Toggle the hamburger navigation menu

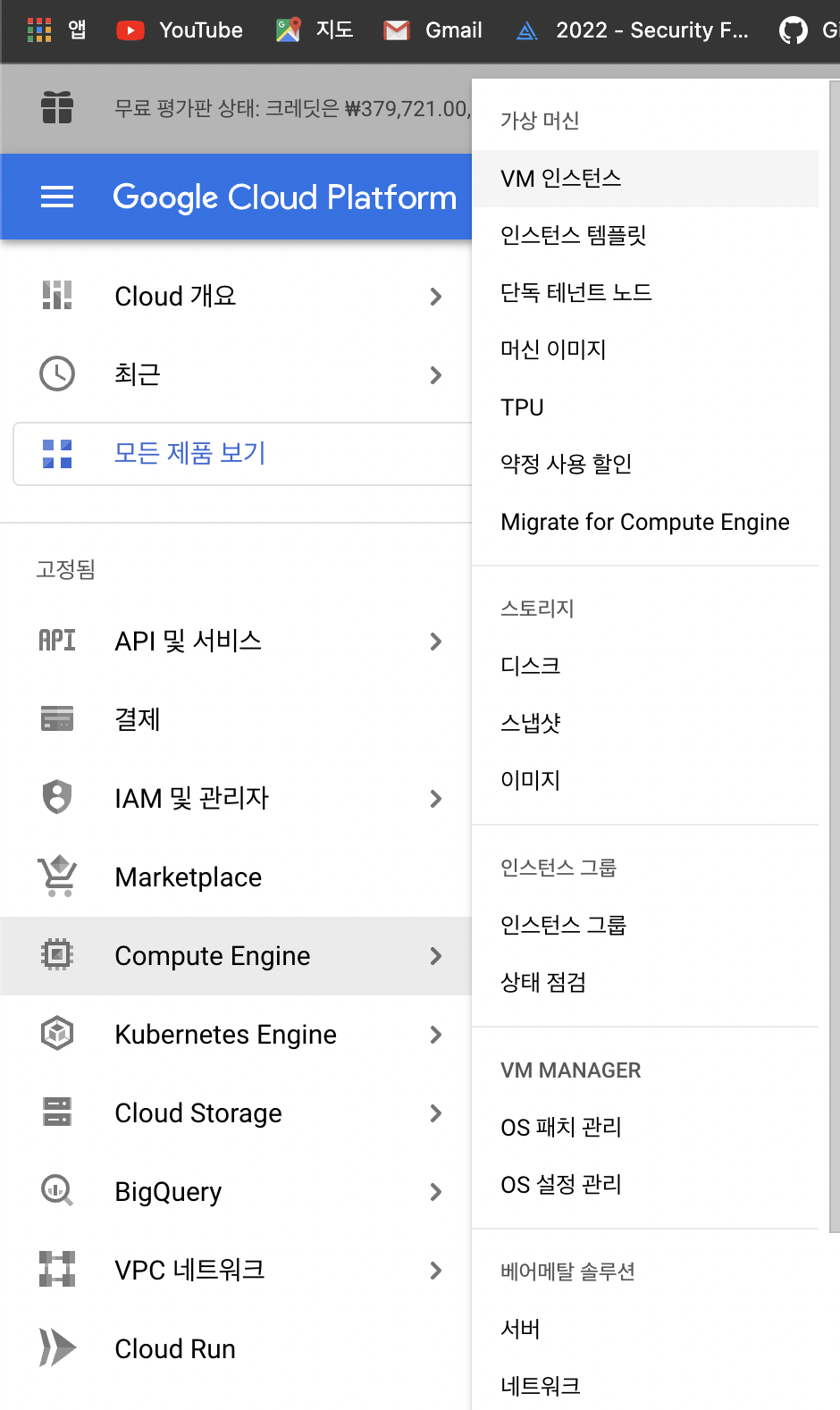[x=57, y=197]
